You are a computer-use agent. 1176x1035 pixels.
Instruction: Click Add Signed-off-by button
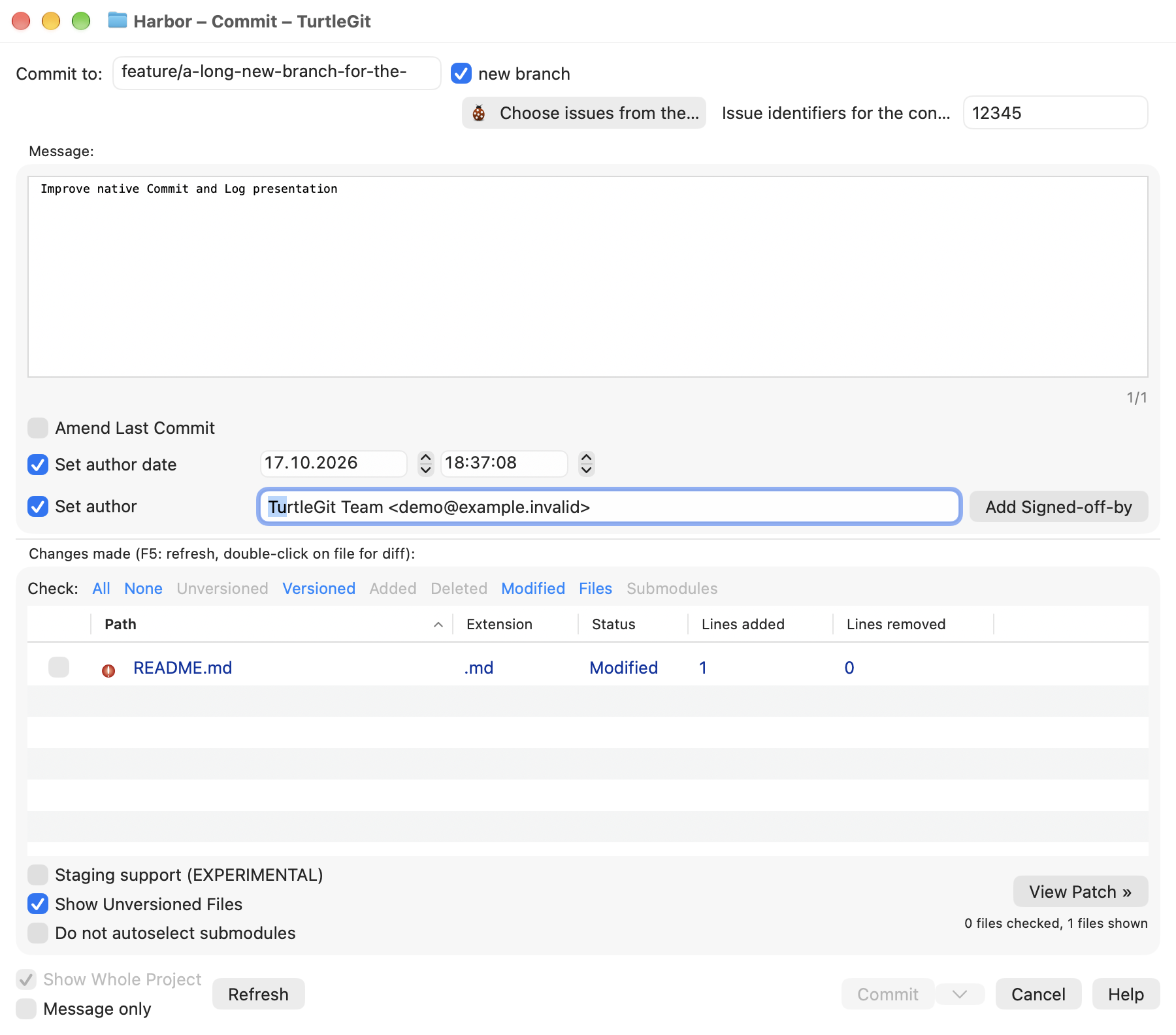tap(1058, 507)
